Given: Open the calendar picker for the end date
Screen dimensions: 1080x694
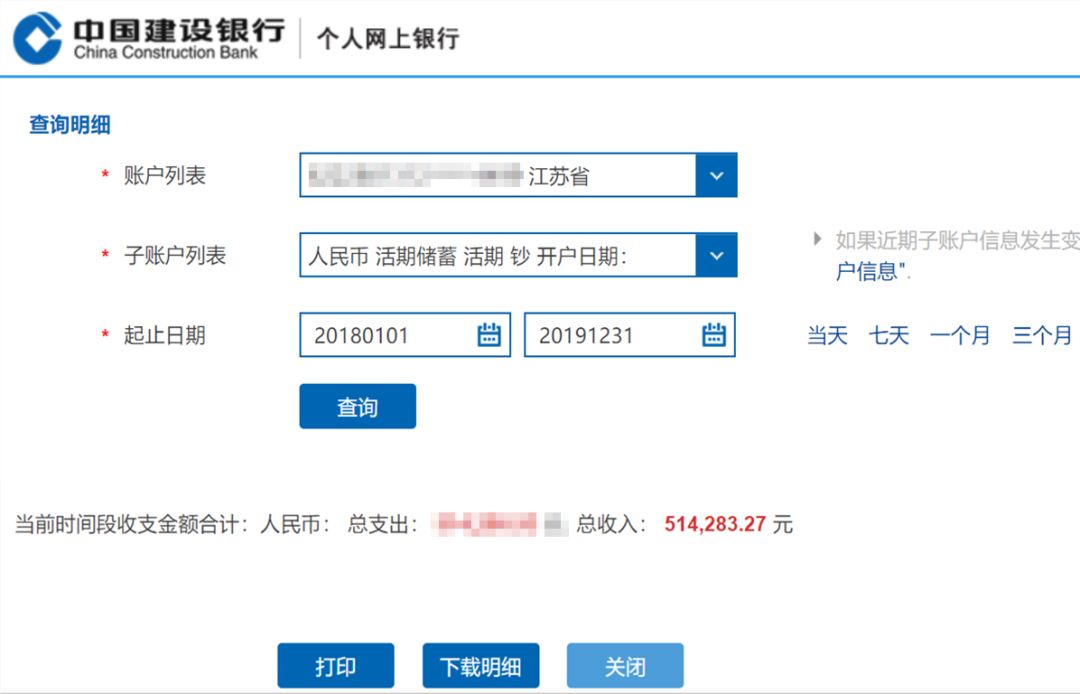Looking at the screenshot, I should tap(712, 335).
